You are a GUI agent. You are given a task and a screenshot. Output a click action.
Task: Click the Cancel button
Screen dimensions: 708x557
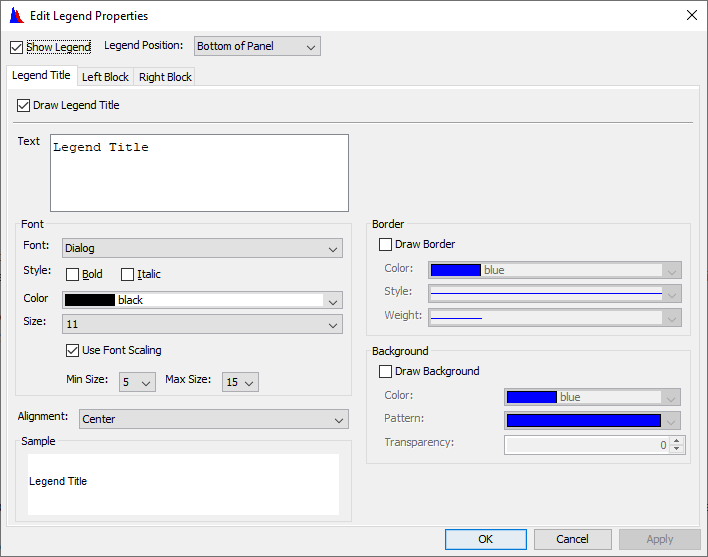[572, 539]
